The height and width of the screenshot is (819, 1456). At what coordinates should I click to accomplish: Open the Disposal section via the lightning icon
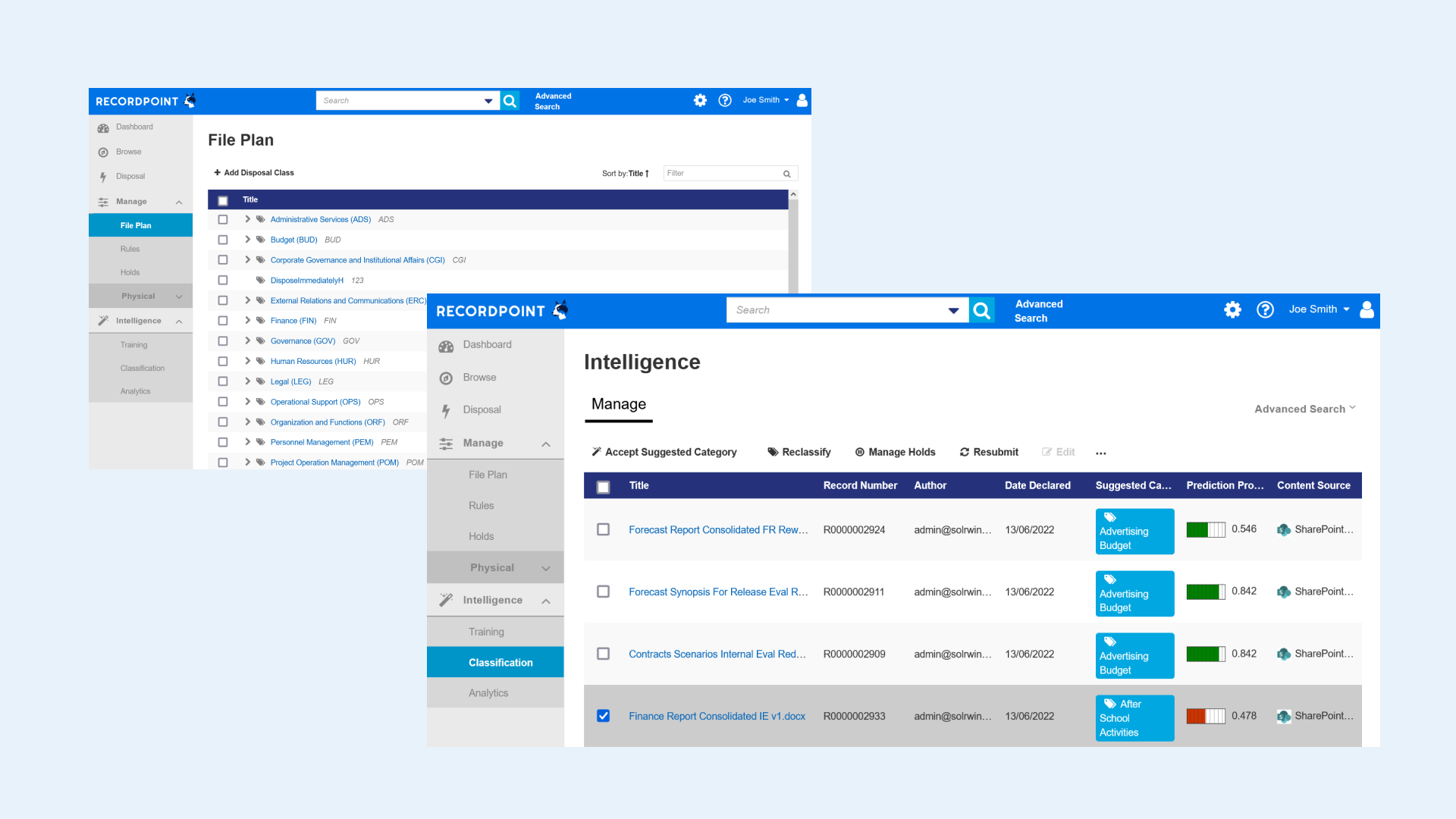click(x=446, y=409)
